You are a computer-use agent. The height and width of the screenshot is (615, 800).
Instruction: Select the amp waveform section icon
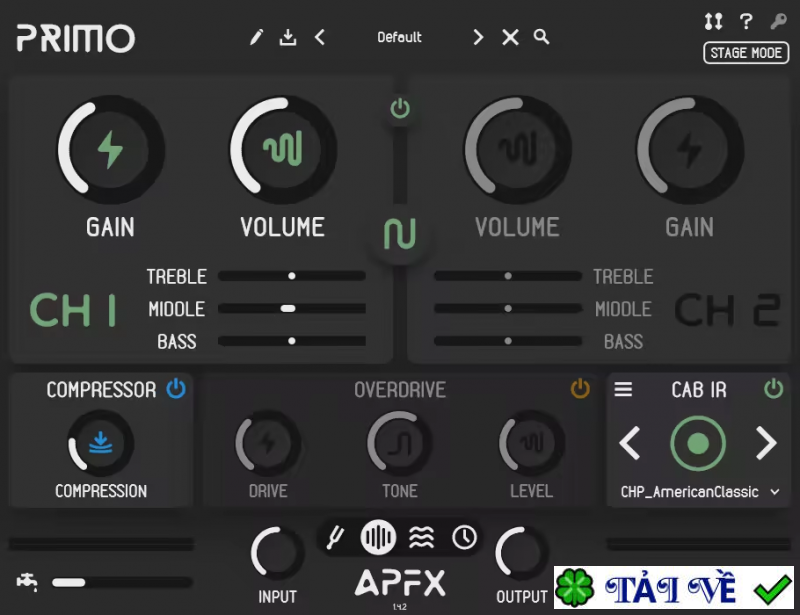point(378,537)
